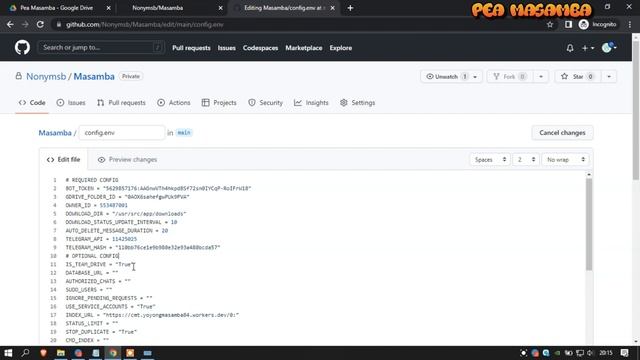The height and width of the screenshot is (360, 640).
Task: Open Issues in the top navigation
Action: point(227,48)
